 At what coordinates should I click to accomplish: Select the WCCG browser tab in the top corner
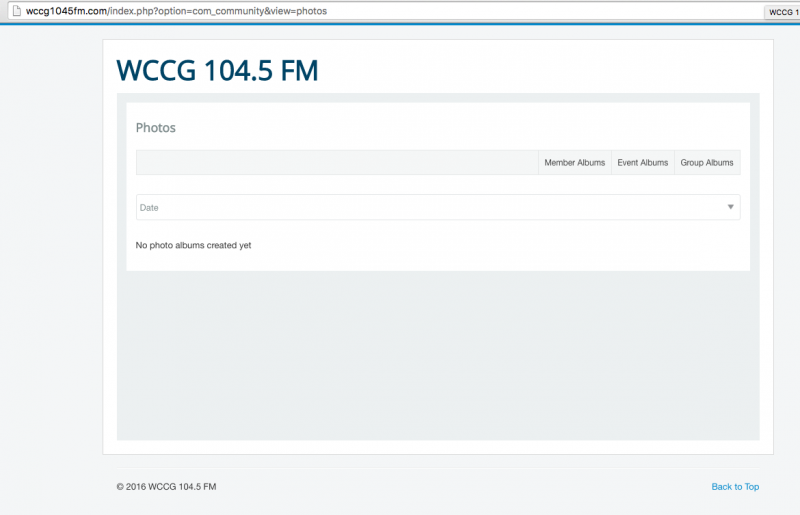coord(782,12)
